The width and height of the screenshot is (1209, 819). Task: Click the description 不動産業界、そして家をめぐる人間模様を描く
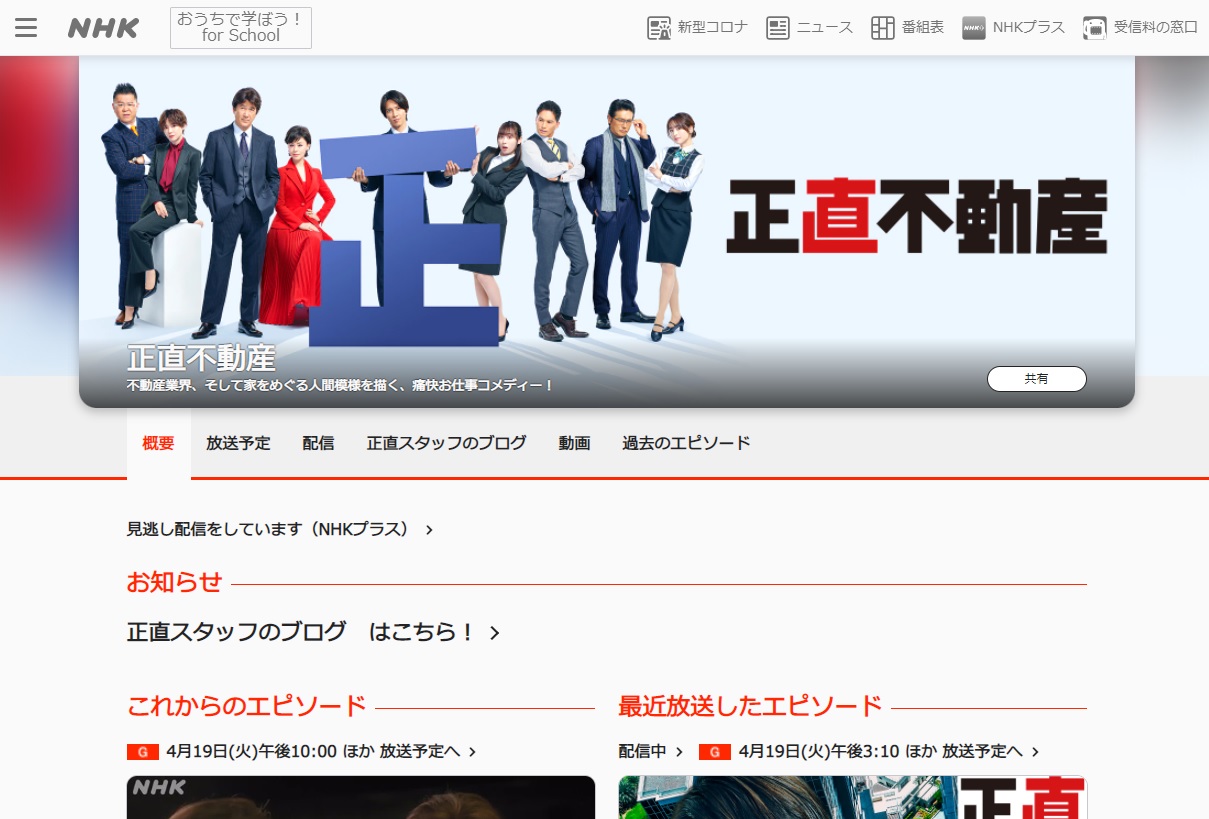(x=340, y=385)
